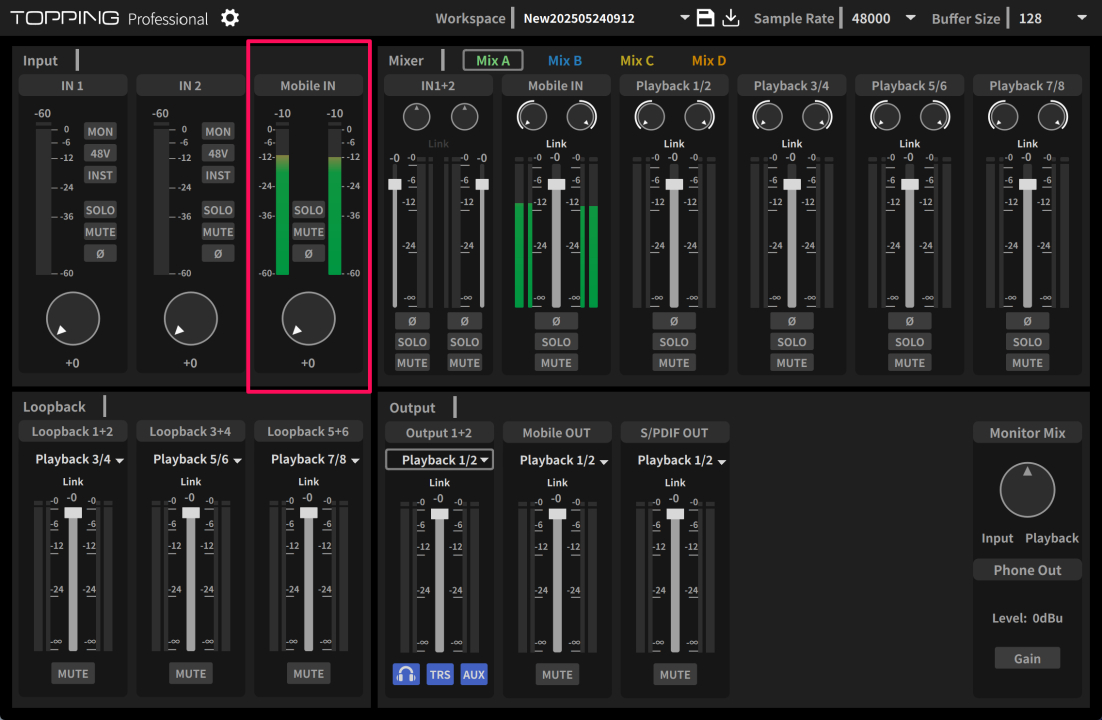The height and width of the screenshot is (720, 1102).
Task: Click the mixer Mobile IN fader handle
Action: click(x=556, y=184)
